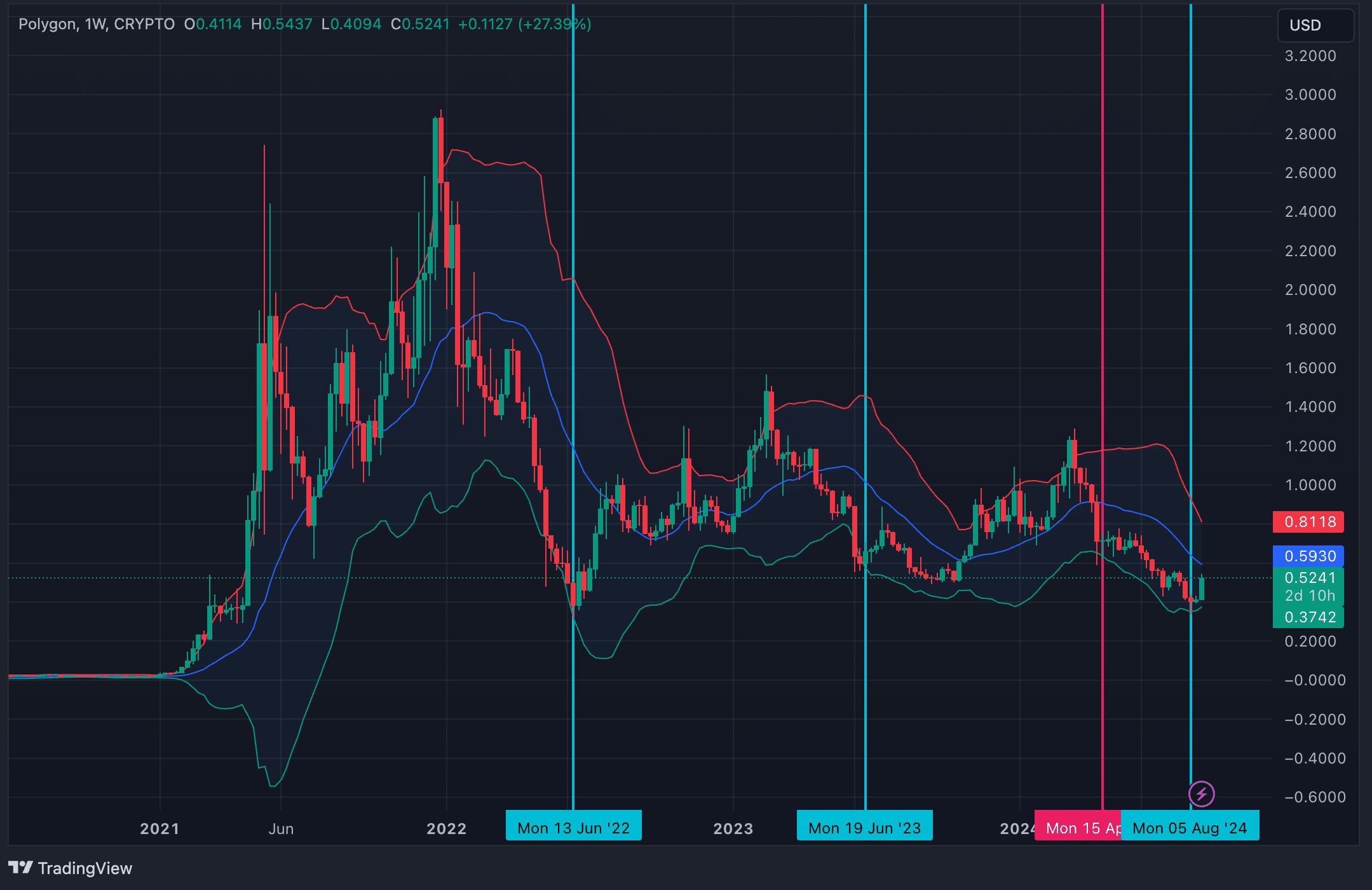Click the 2.8000 price axis label

point(1310,134)
